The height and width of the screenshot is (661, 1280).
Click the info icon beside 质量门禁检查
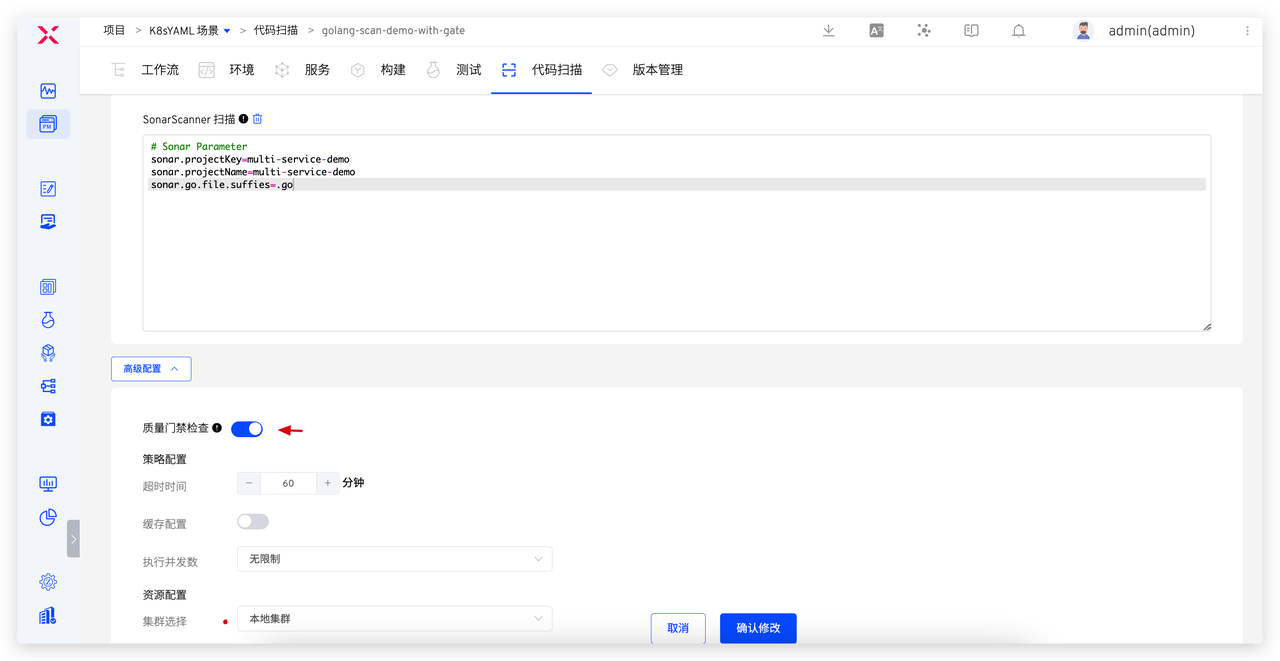point(217,428)
